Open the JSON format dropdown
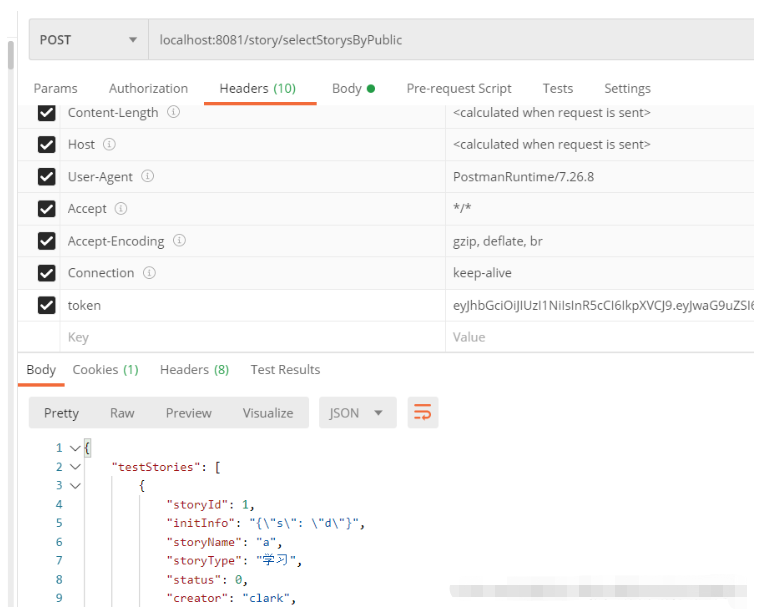Image resolution: width=766 pixels, height=610 pixels. (x=357, y=413)
